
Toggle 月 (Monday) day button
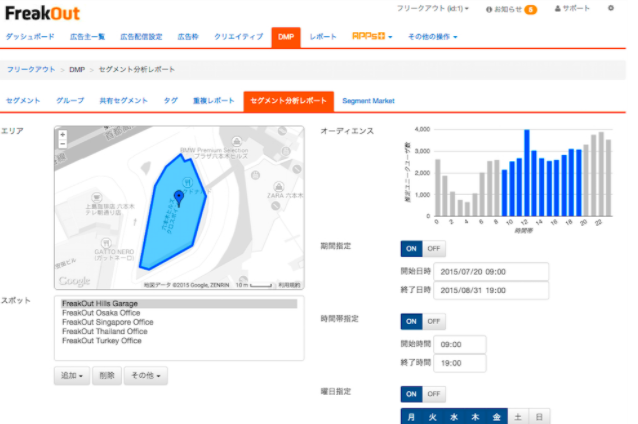(411, 417)
